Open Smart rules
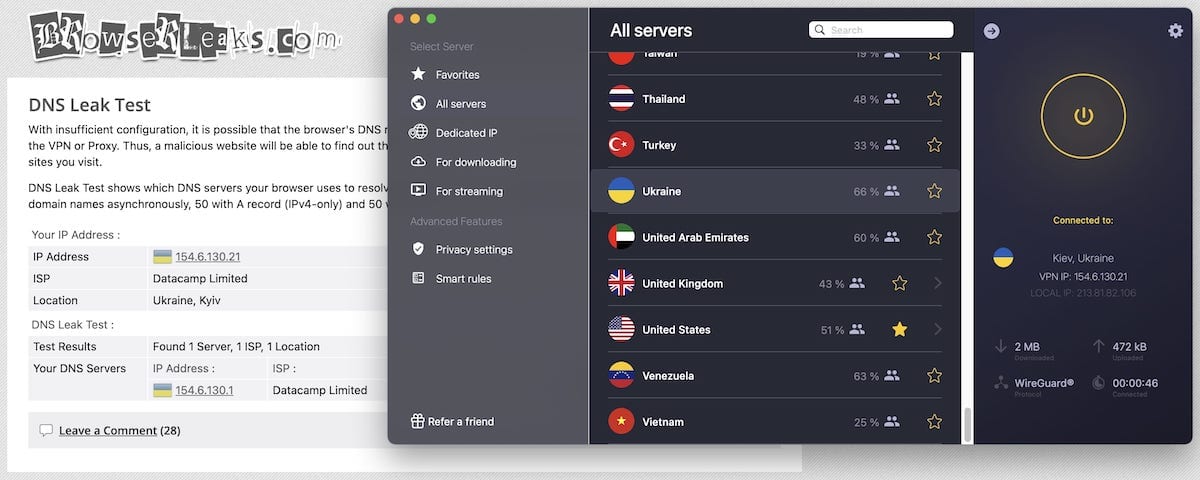 (x=463, y=278)
